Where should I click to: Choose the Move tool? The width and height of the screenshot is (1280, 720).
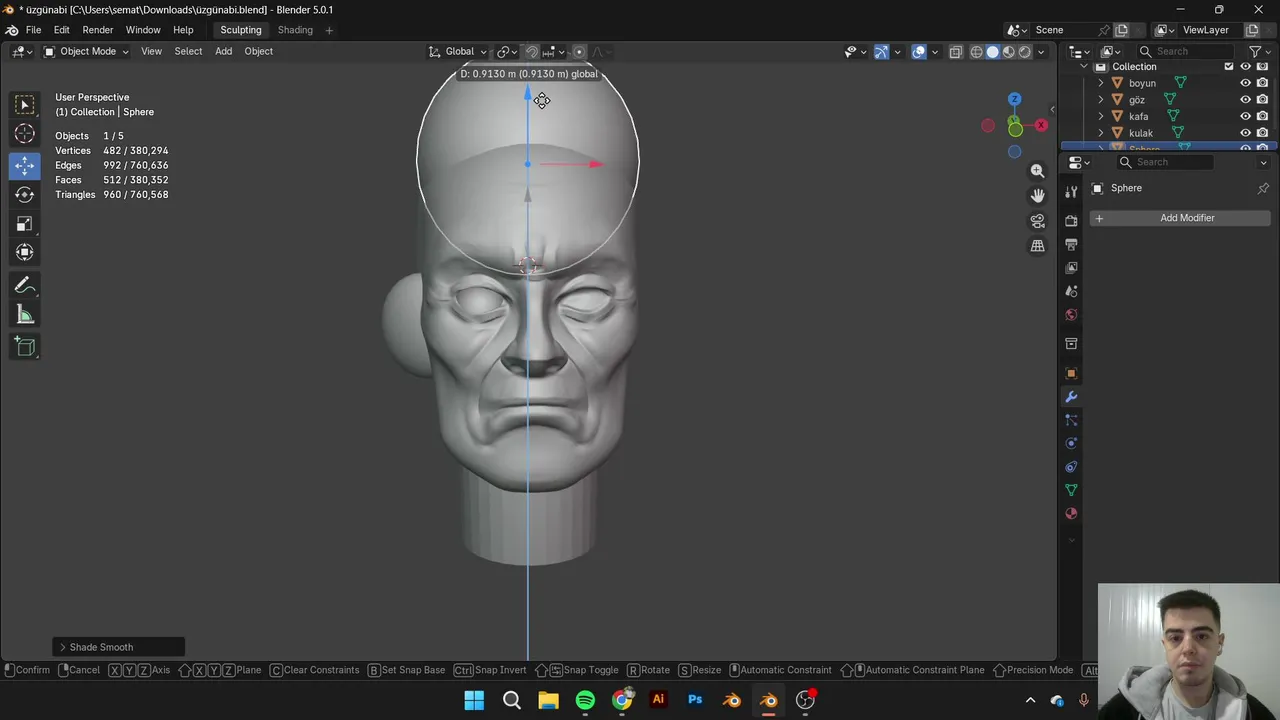click(25, 165)
